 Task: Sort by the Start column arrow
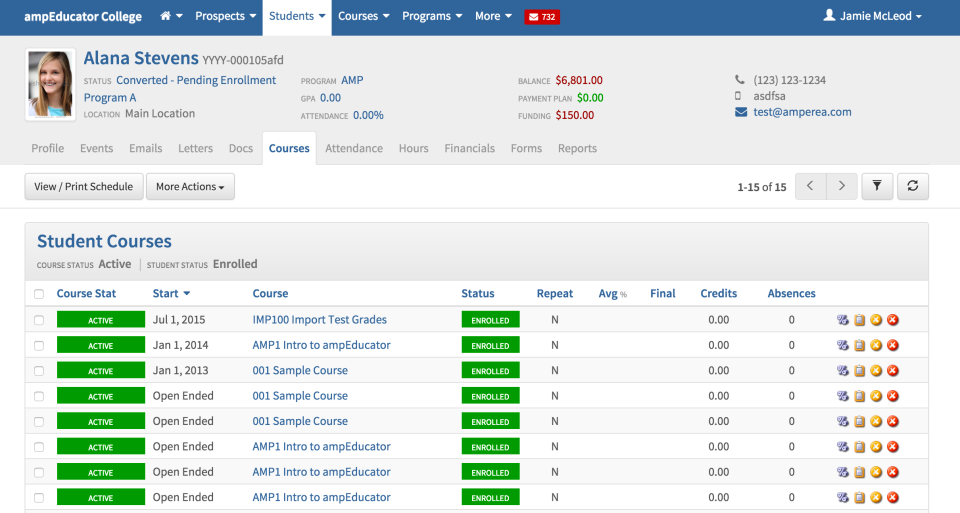[x=187, y=294]
